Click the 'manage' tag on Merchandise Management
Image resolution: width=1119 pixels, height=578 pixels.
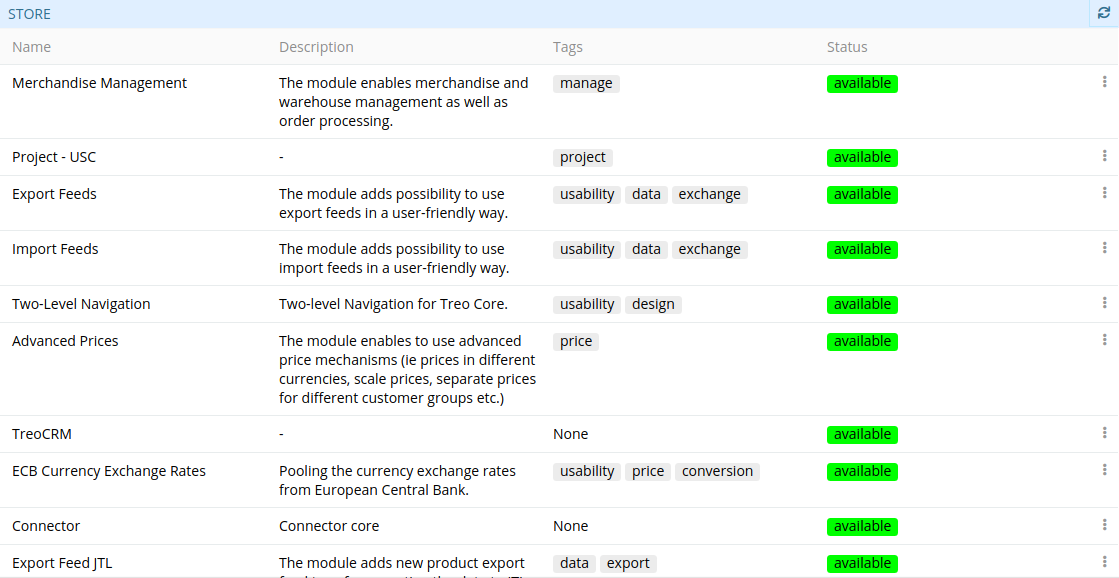coord(586,84)
